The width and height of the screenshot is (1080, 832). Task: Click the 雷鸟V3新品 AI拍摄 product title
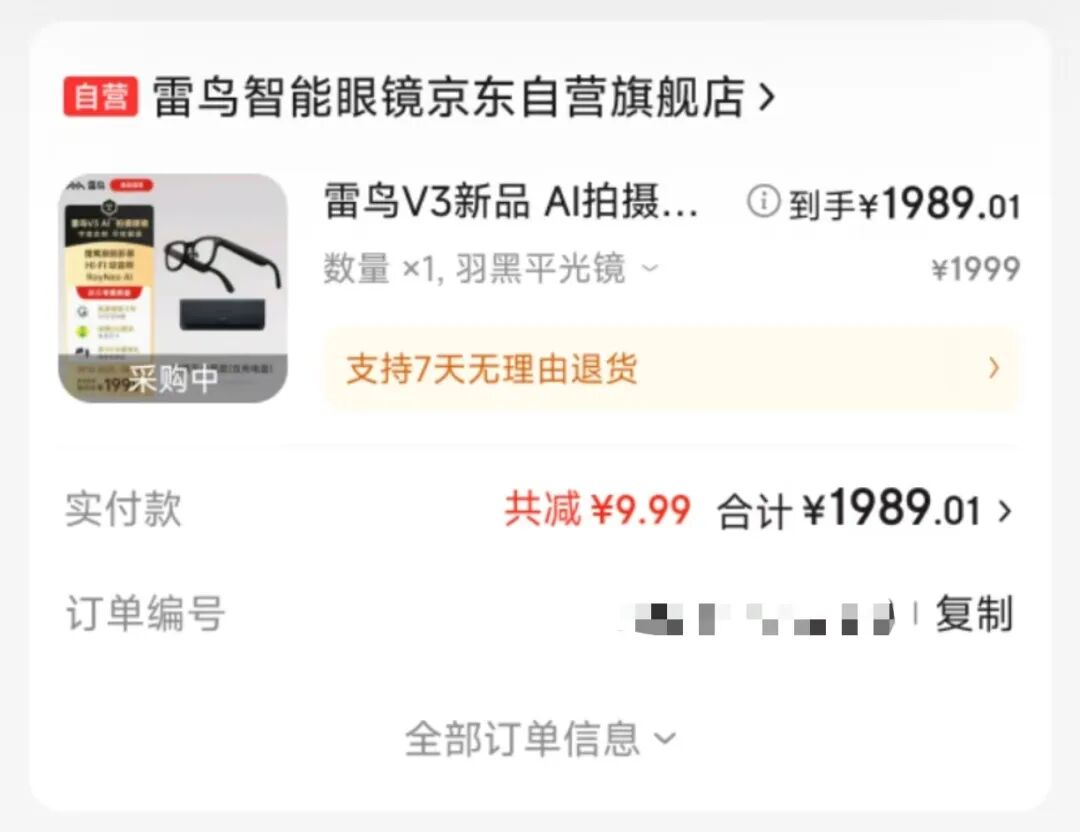coord(511,202)
